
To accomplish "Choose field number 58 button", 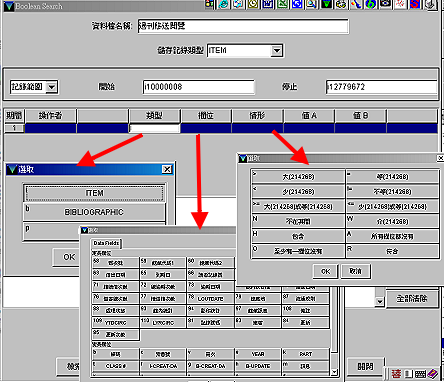I will click(x=115, y=263).
